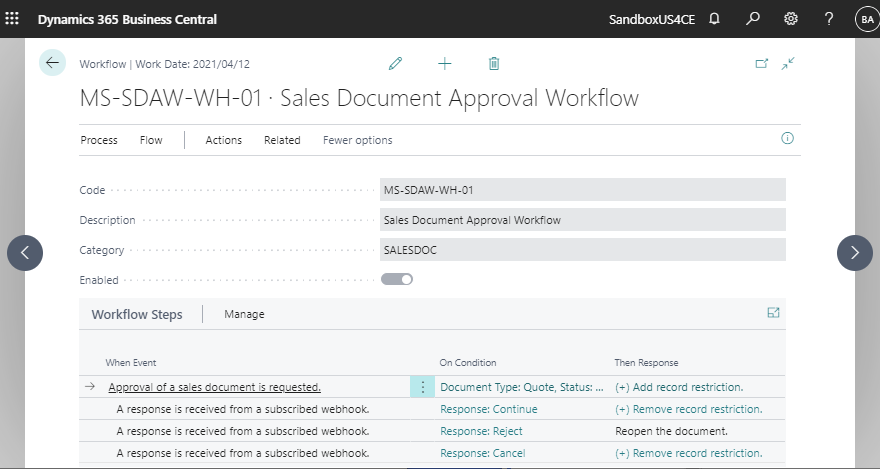The width and height of the screenshot is (880, 469).
Task: Open the settings gear
Action: [790, 19]
